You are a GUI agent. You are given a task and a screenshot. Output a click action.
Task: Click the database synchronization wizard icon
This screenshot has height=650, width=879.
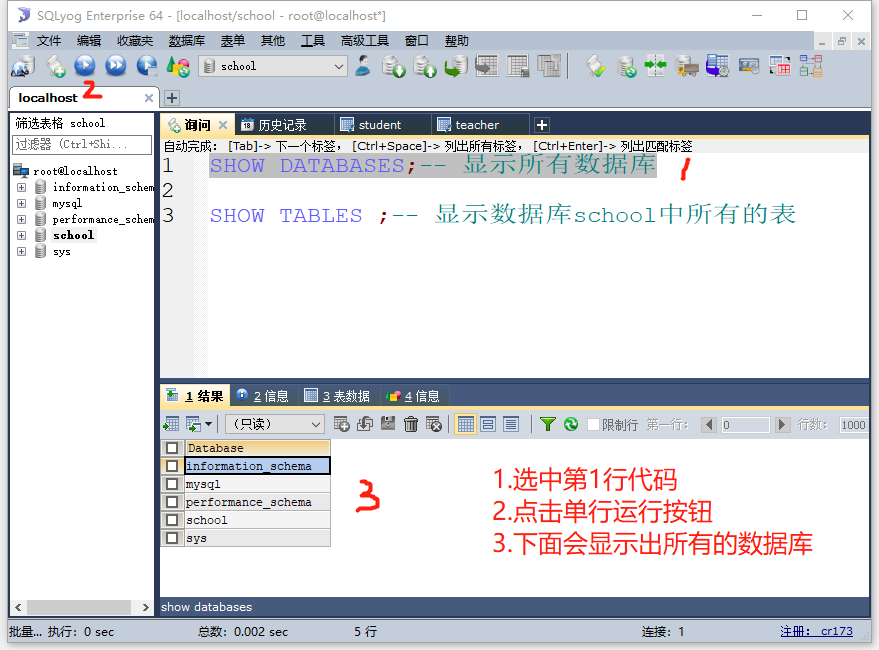[x=626, y=66]
